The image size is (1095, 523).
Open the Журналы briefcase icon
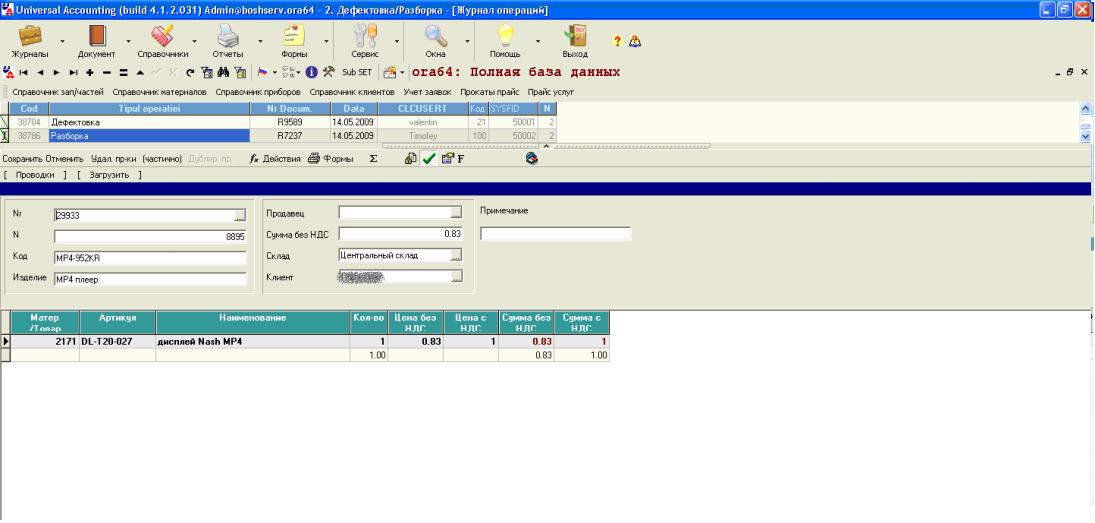[x=30, y=36]
